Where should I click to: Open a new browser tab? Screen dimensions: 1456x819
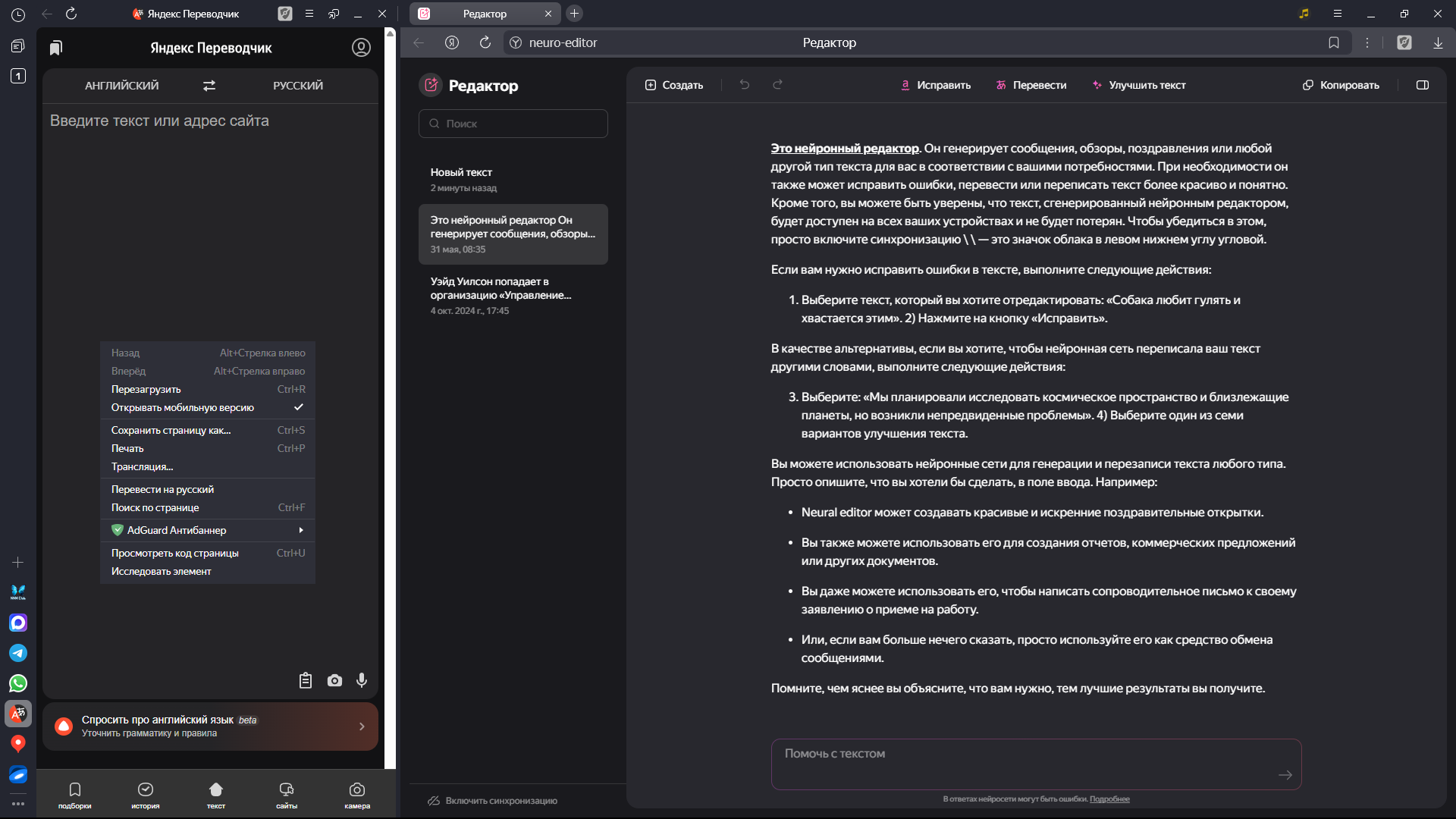pyautogui.click(x=574, y=14)
